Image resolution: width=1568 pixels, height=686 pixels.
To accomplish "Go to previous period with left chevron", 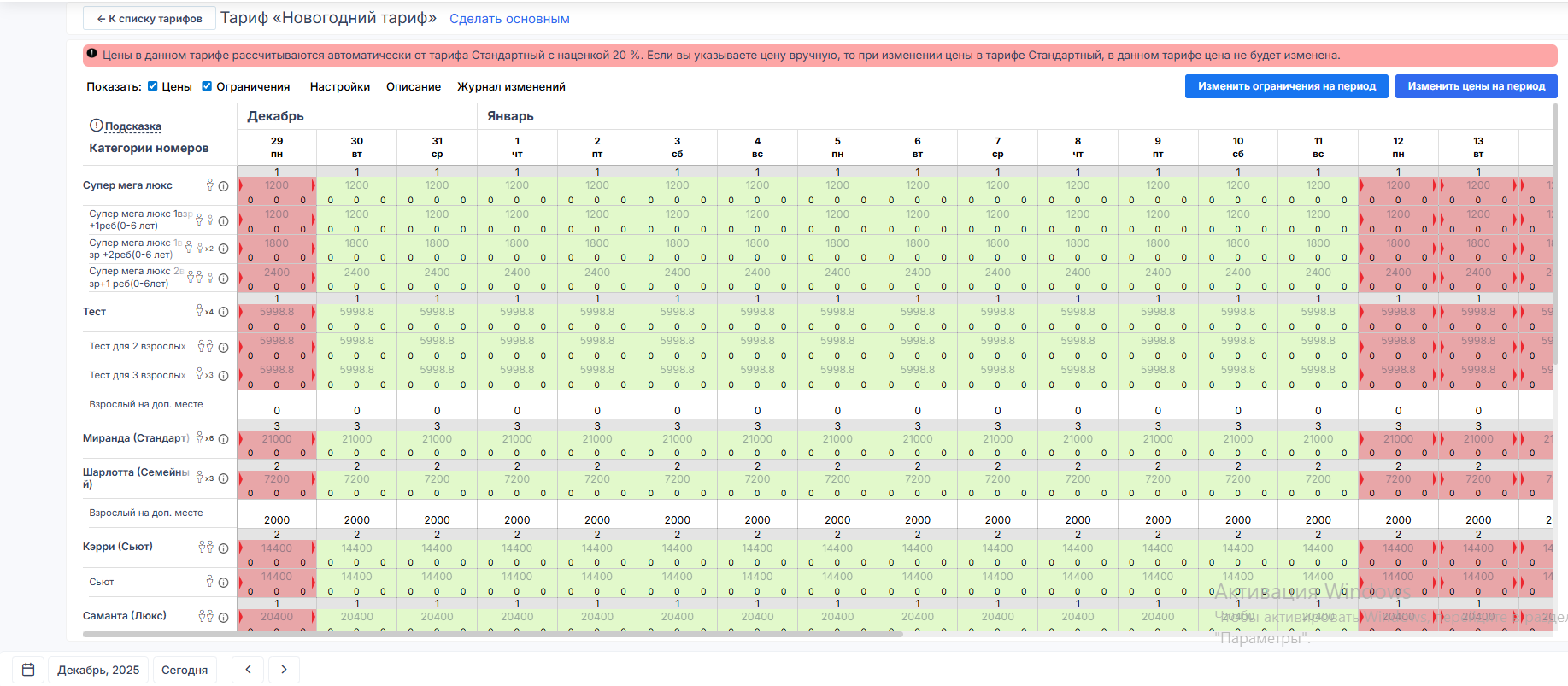I will pyautogui.click(x=248, y=670).
